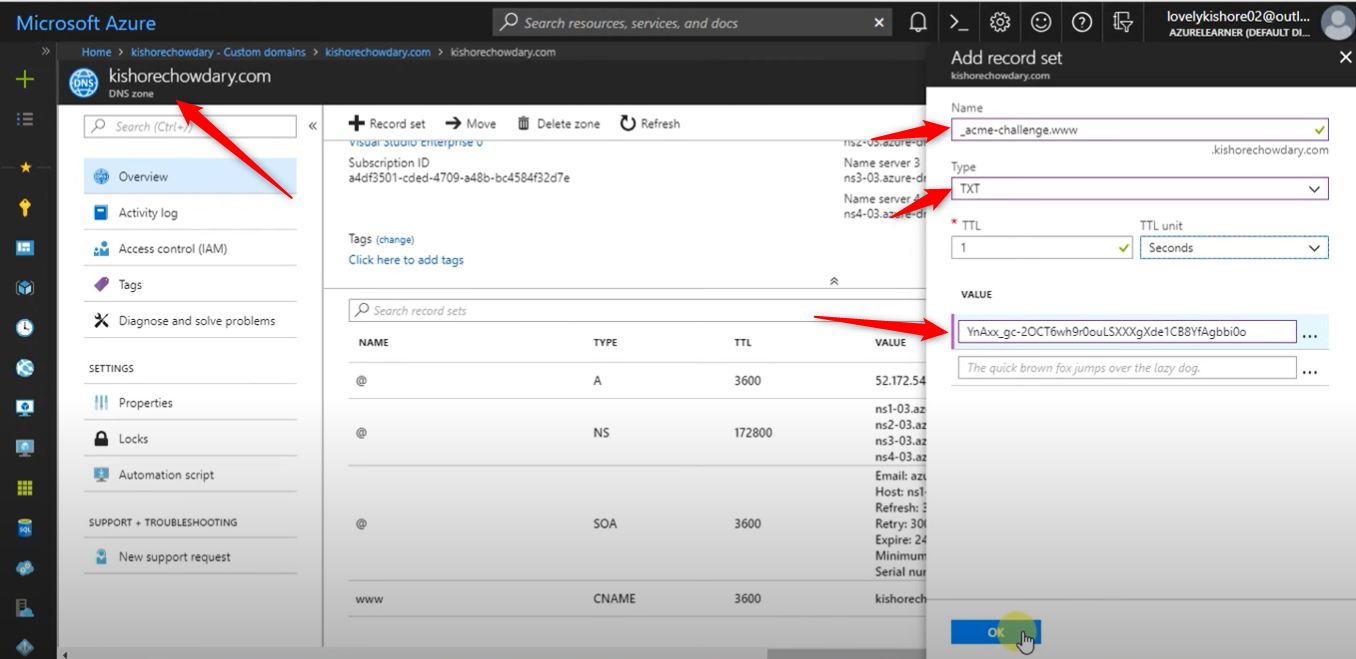Refresh the DNS zone view
The image size is (1356, 659).
pyautogui.click(x=650, y=123)
